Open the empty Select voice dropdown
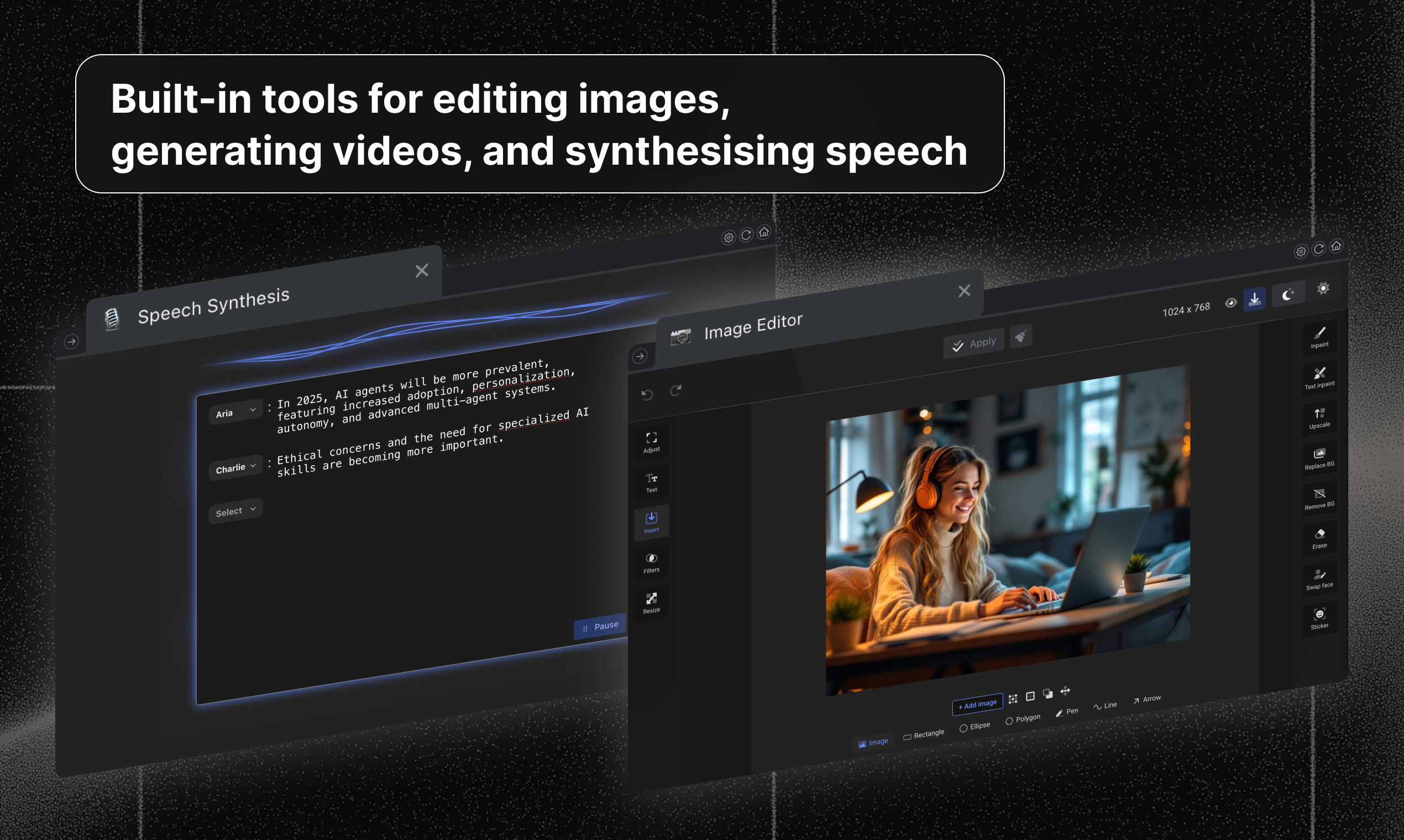The height and width of the screenshot is (840, 1404). click(x=235, y=511)
